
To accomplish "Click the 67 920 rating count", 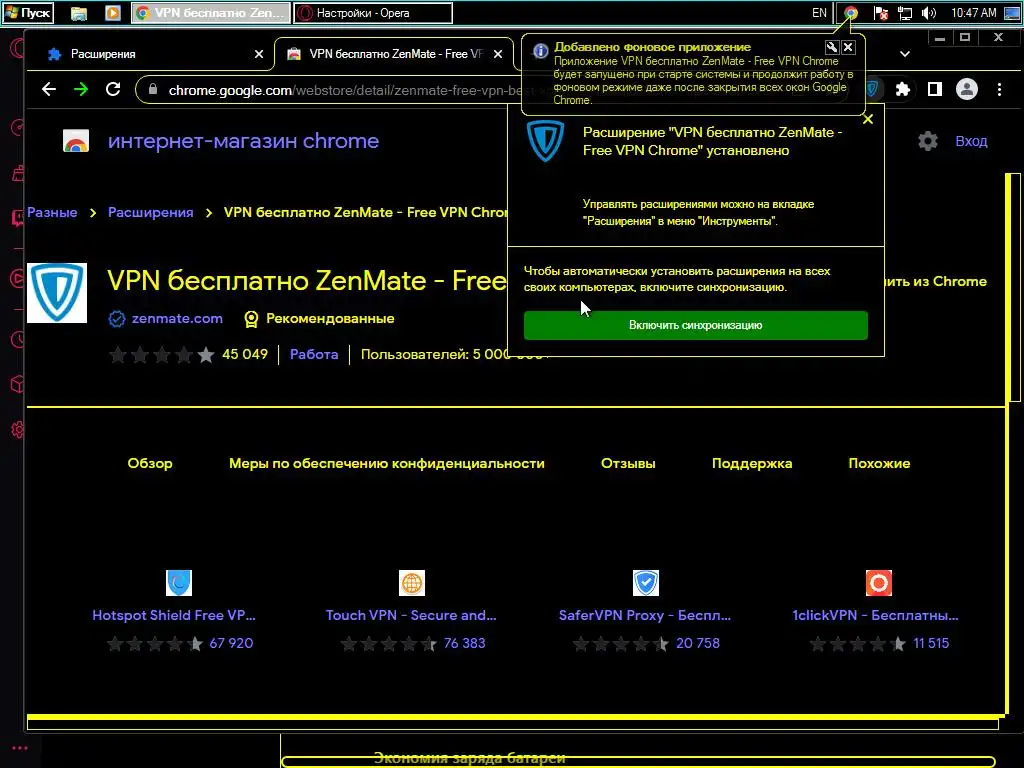I will coord(231,643).
